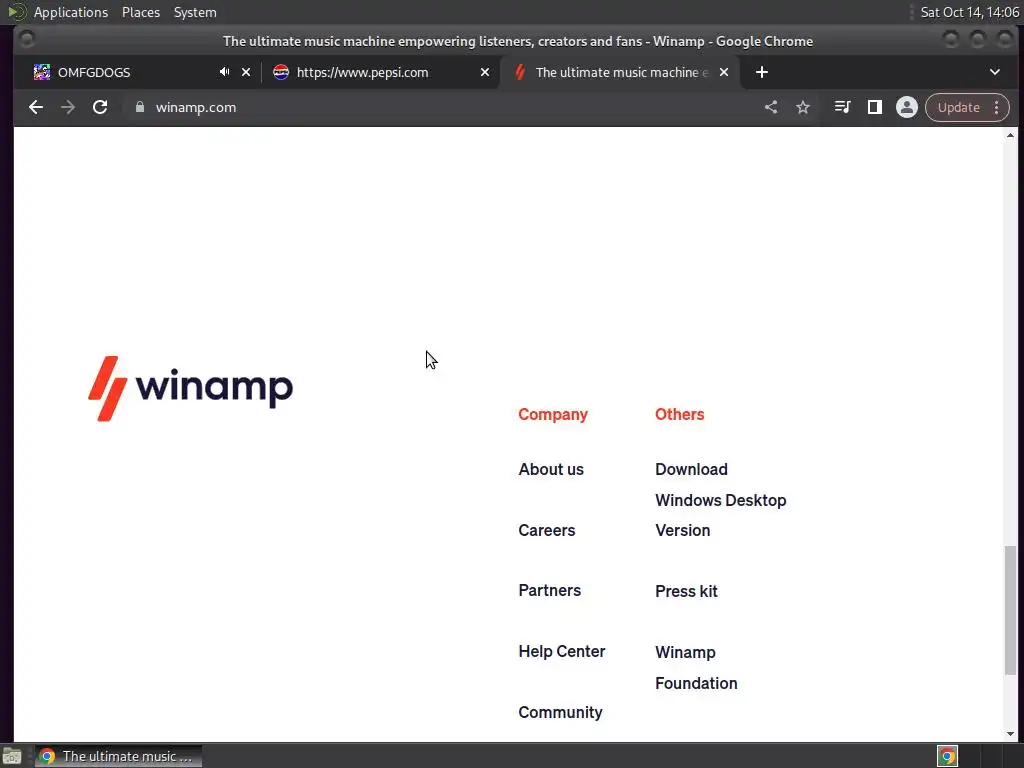Open the Winamp Foundation link

tap(696, 667)
